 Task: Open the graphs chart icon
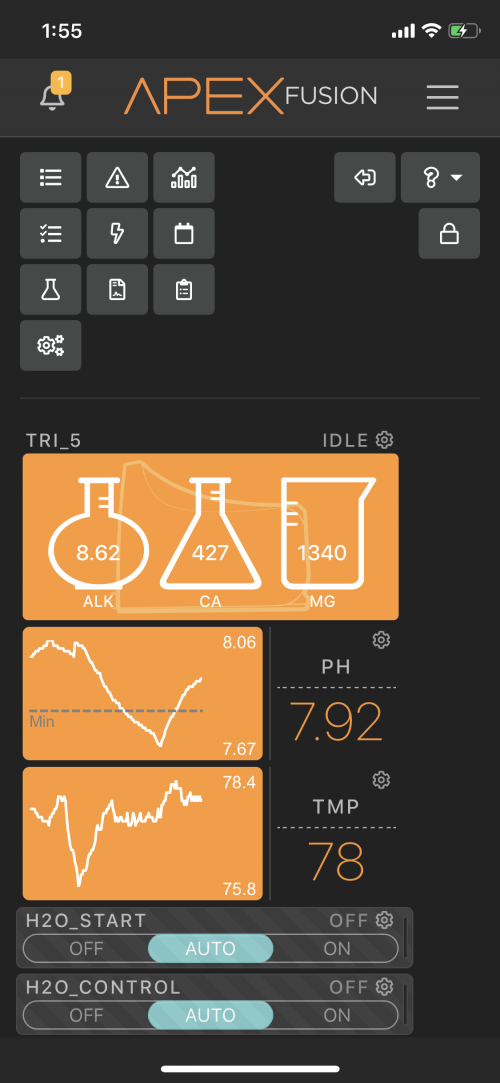184,178
